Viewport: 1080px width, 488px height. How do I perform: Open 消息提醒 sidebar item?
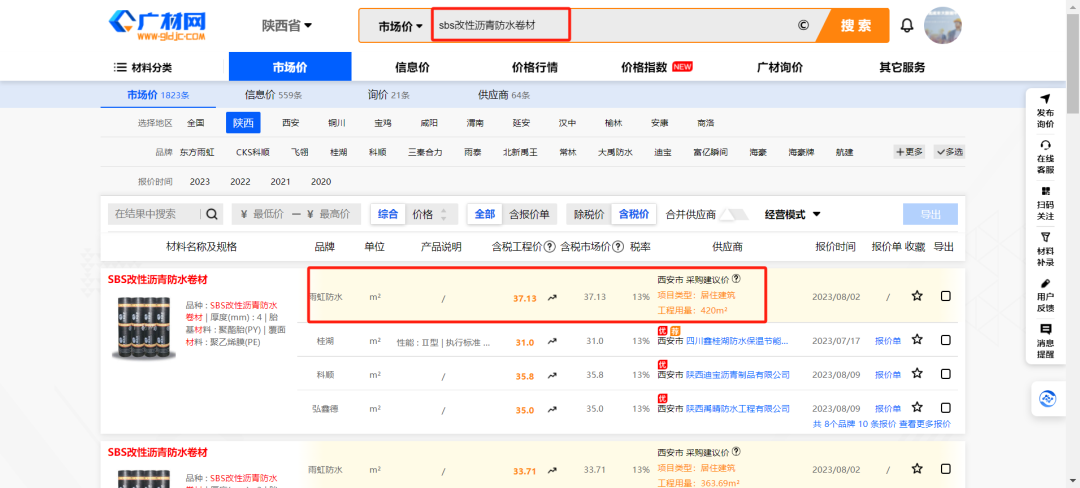(x=1045, y=341)
